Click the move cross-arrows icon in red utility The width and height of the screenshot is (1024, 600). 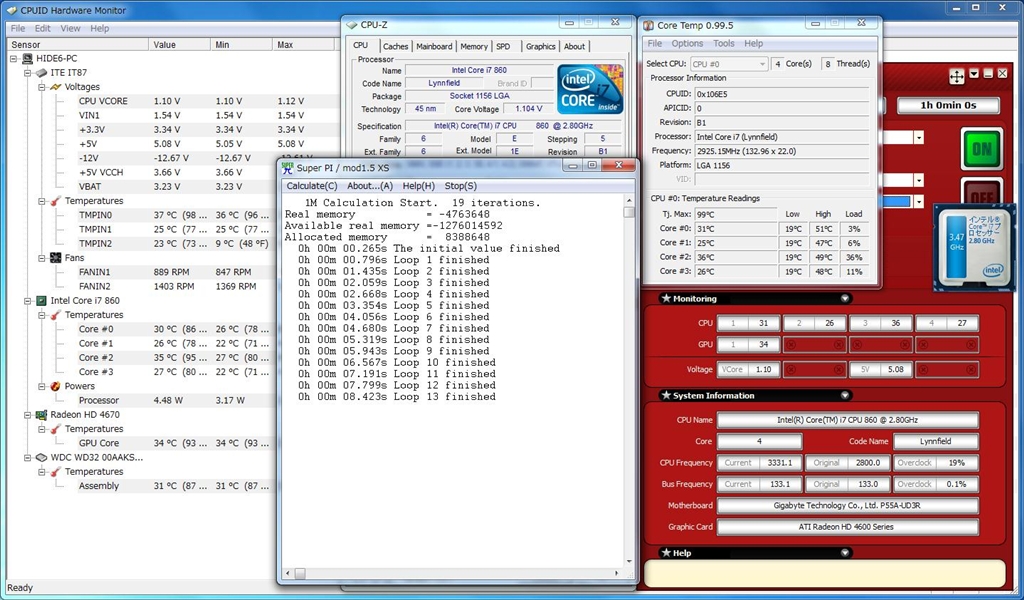[956, 76]
